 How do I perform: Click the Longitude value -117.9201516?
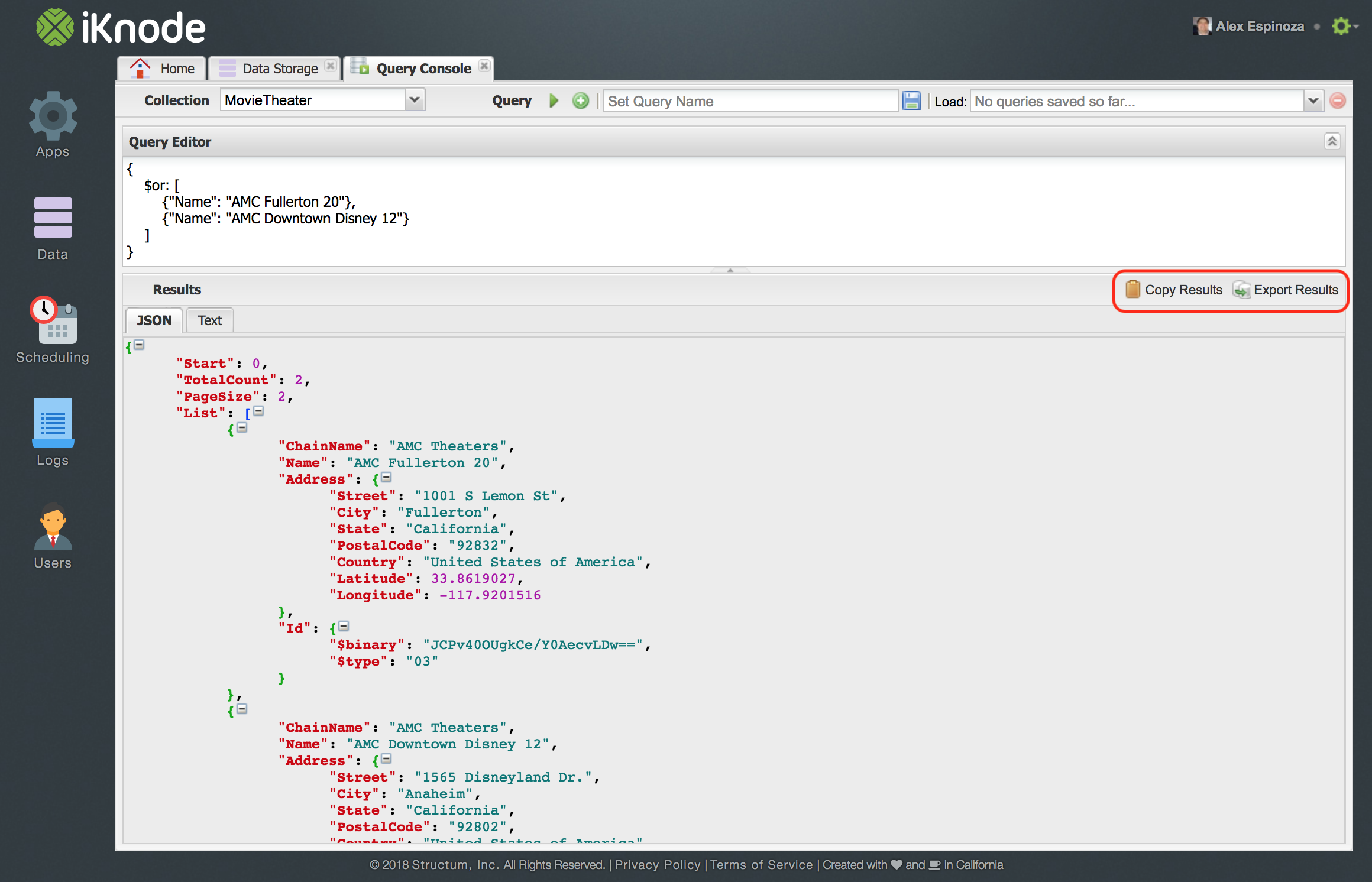pos(490,595)
